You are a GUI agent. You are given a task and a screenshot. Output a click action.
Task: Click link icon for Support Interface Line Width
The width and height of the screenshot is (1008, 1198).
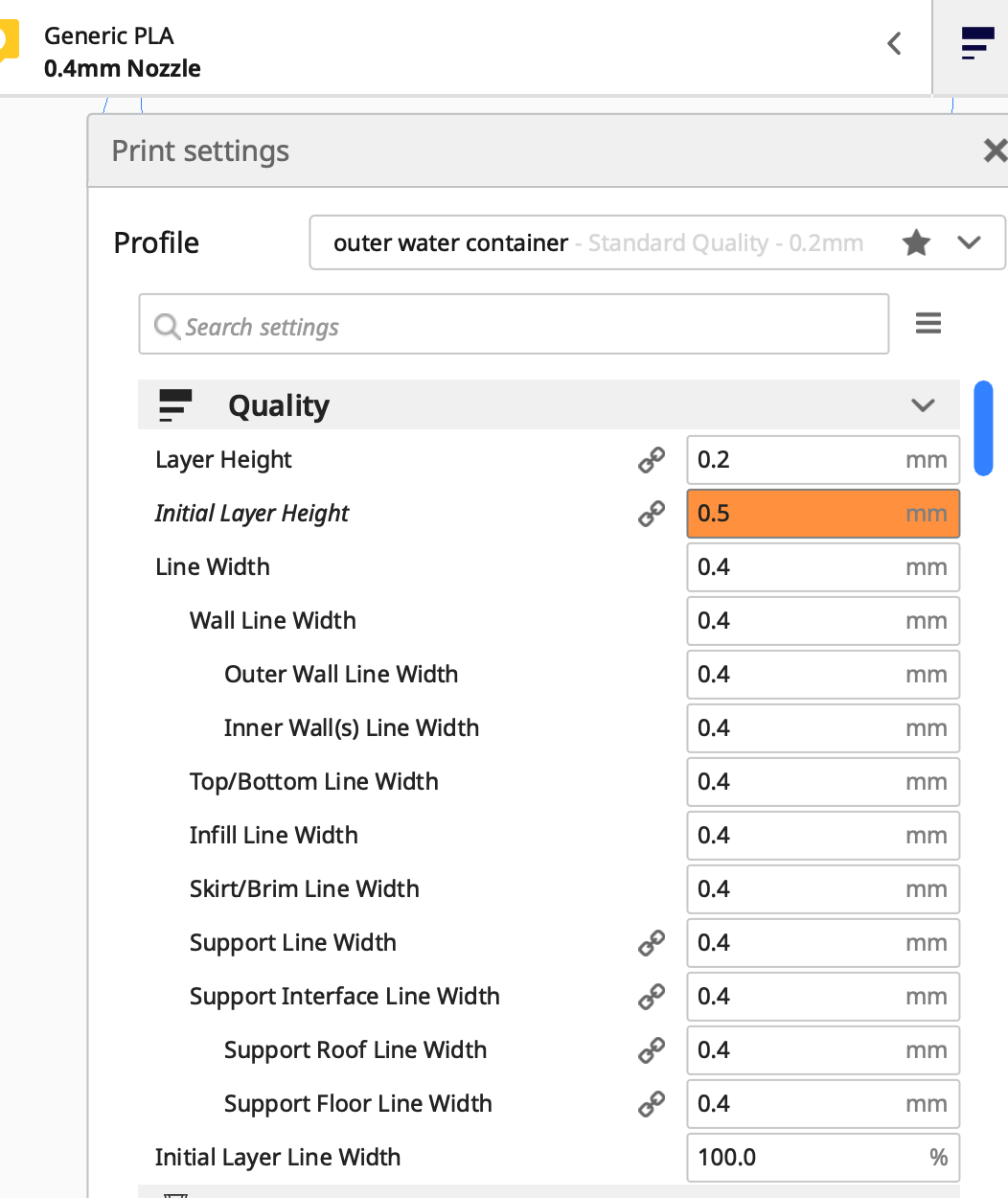[652, 997]
